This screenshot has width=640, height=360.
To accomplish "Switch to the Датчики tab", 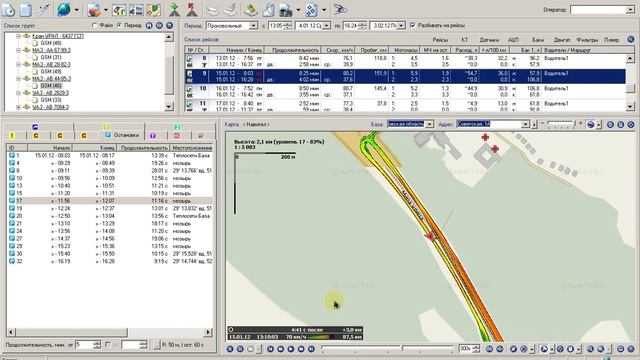I will pos(489,40).
